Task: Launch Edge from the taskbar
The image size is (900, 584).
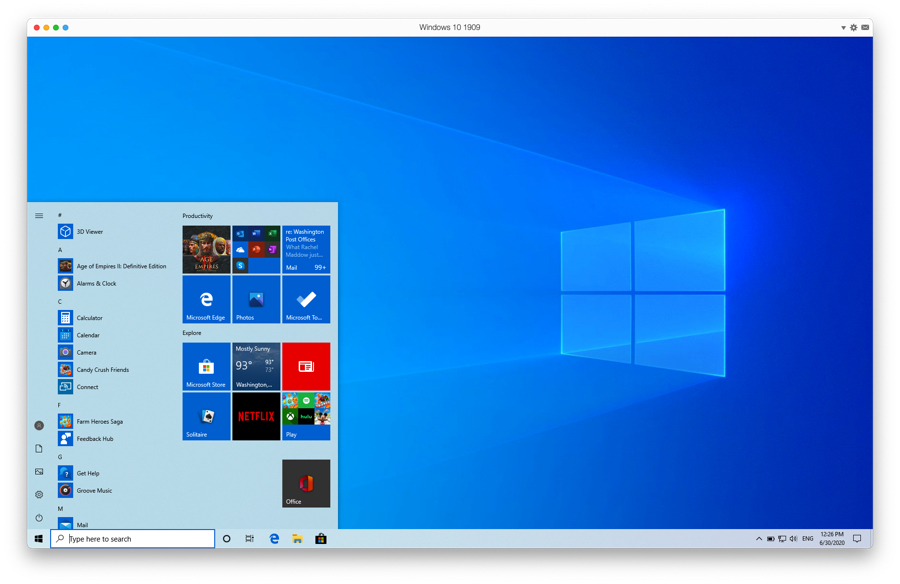Action: point(274,539)
